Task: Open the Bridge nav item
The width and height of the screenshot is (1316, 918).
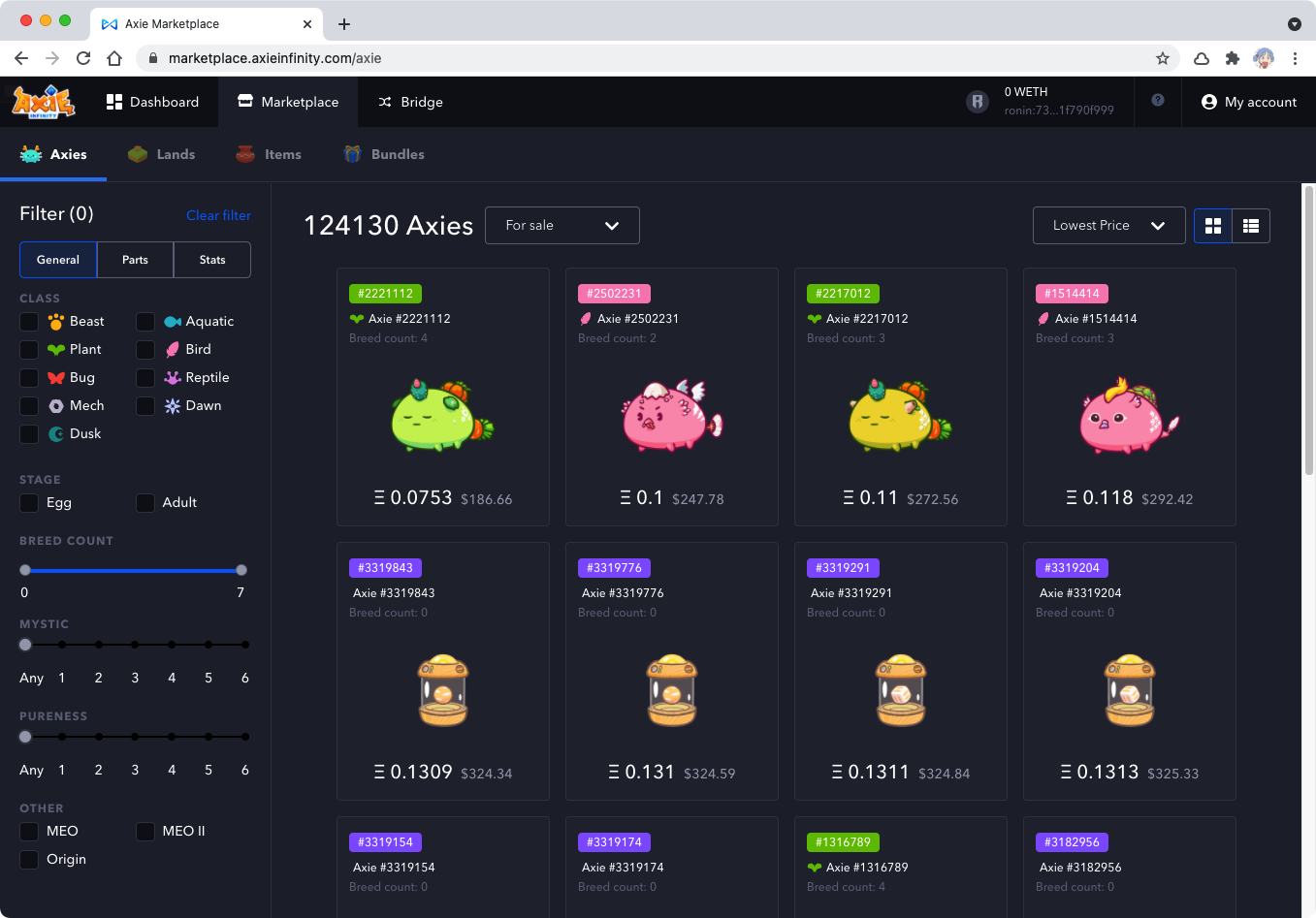Action: point(410,102)
